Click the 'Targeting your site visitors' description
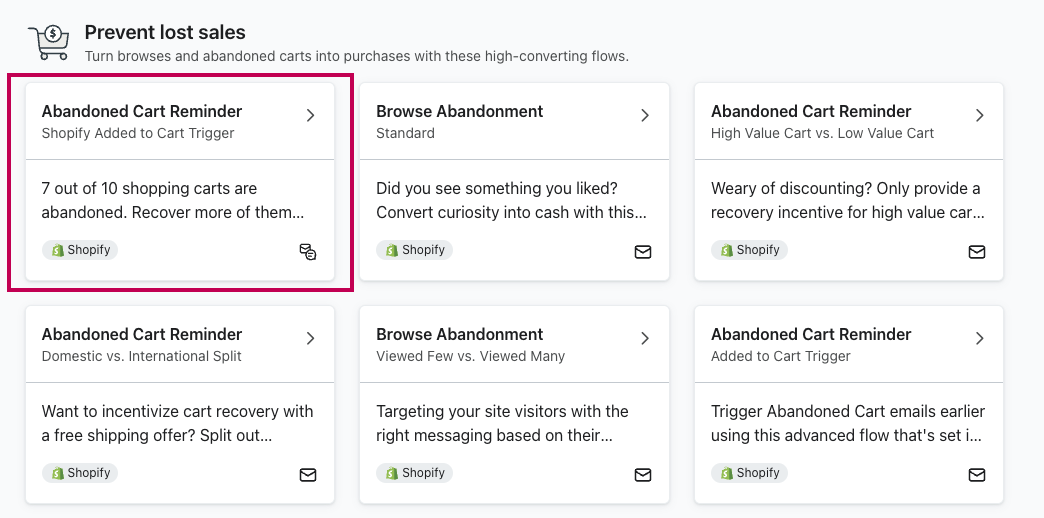This screenshot has height=518, width=1044. [502, 423]
